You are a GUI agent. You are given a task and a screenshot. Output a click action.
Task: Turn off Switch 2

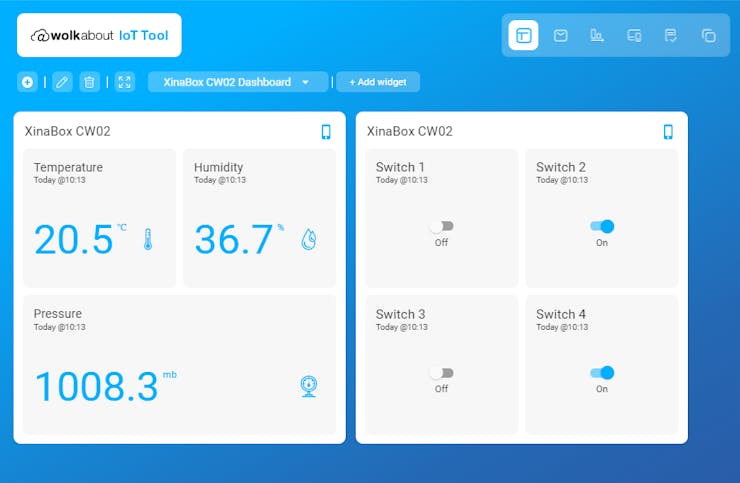pyautogui.click(x=602, y=226)
